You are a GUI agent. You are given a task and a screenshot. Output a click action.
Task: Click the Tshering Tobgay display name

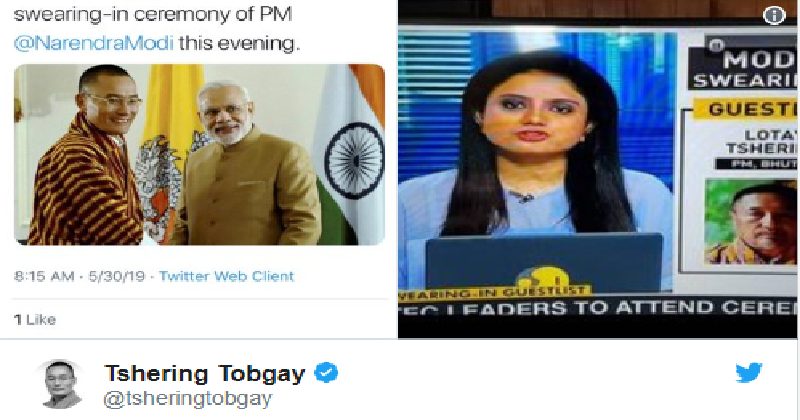(x=205, y=373)
